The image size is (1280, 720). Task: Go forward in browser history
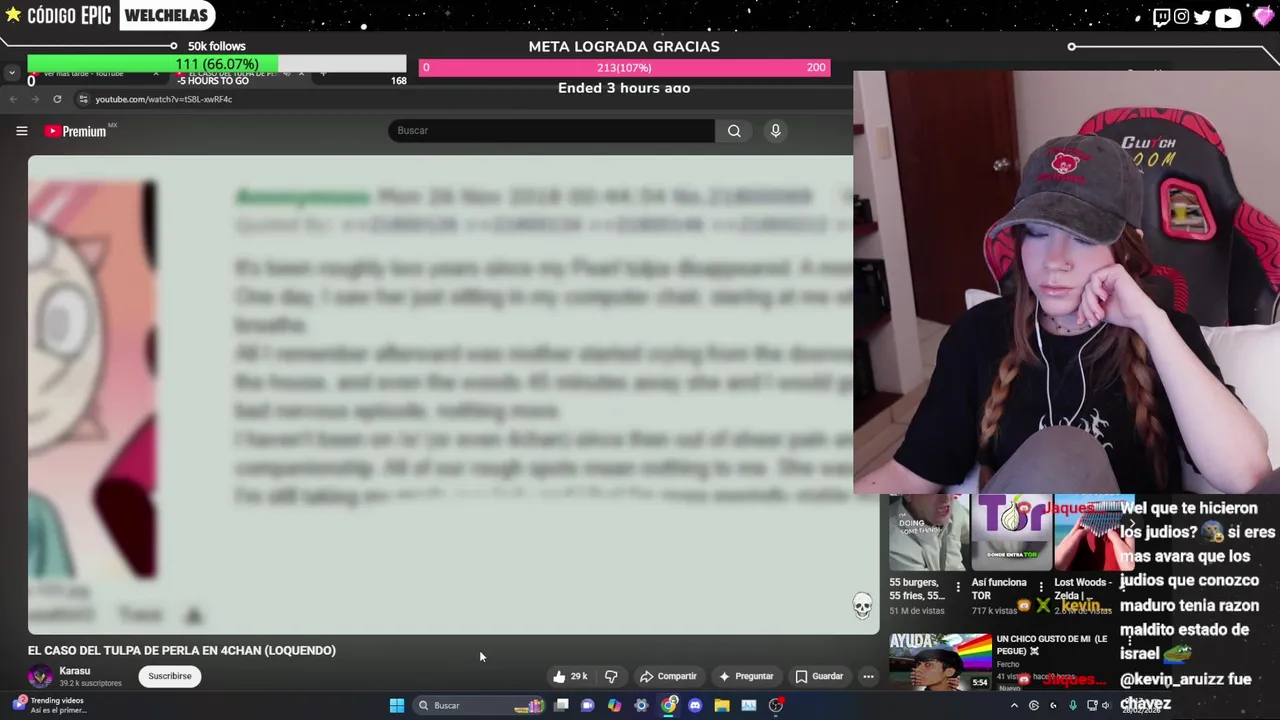coord(34,99)
